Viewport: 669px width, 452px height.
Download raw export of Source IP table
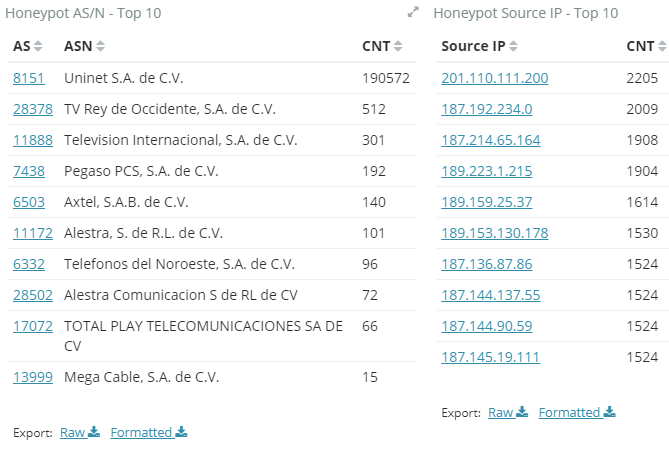pos(508,412)
